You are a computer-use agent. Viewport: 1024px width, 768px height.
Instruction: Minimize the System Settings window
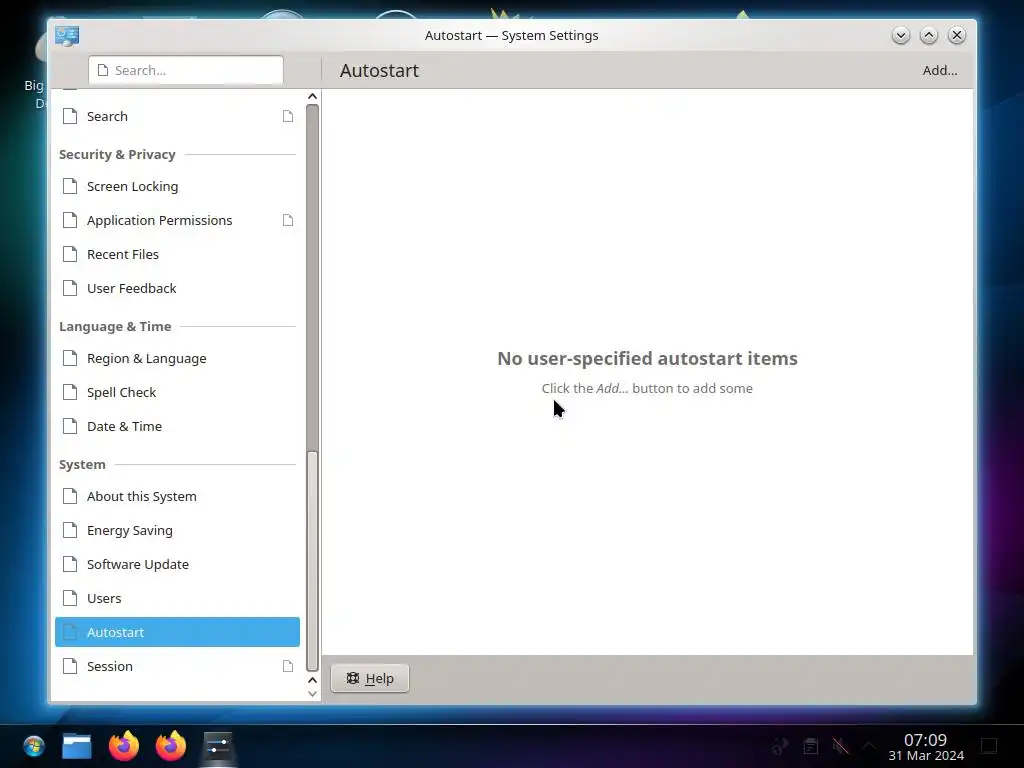coord(901,35)
